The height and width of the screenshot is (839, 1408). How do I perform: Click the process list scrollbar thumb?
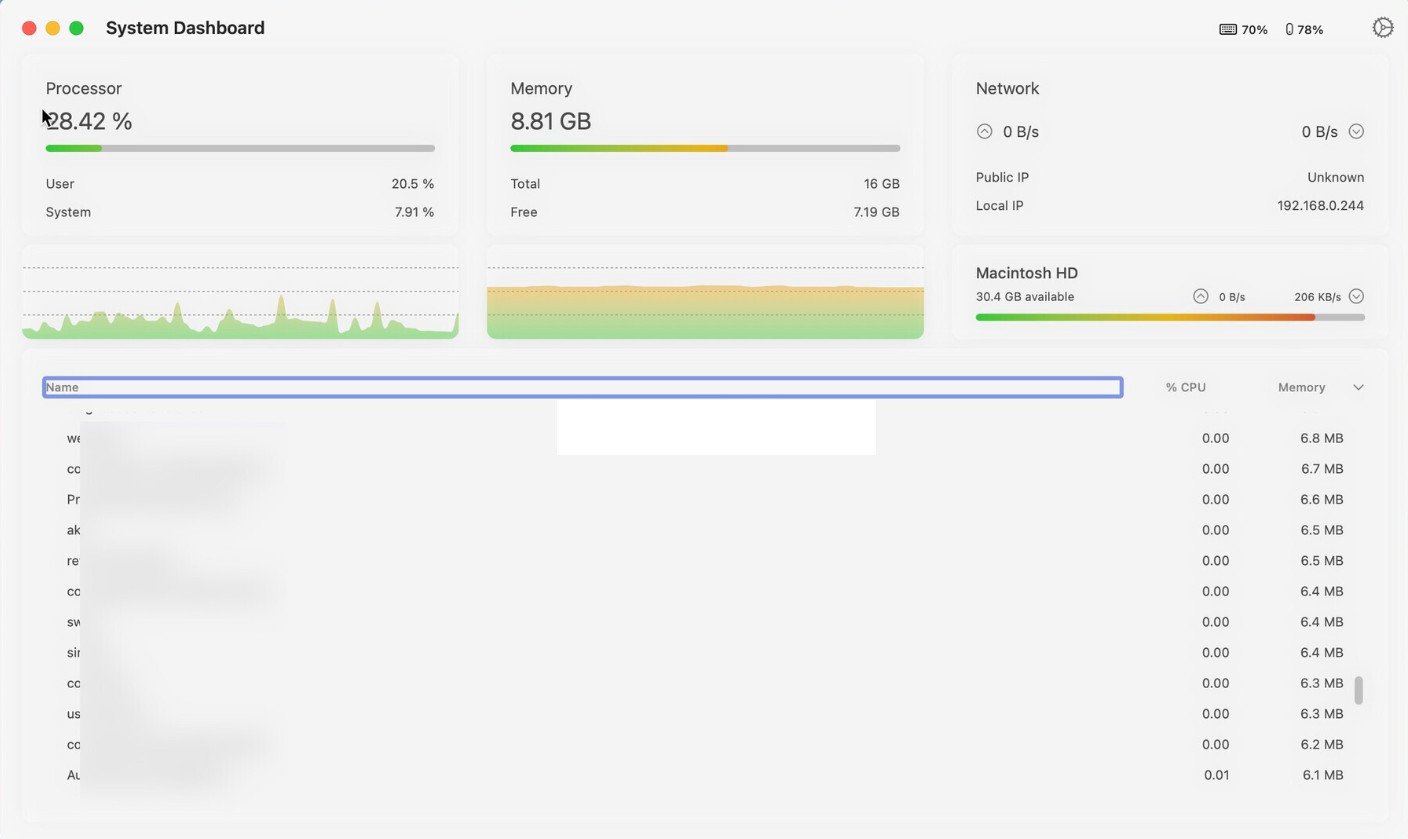1359,690
